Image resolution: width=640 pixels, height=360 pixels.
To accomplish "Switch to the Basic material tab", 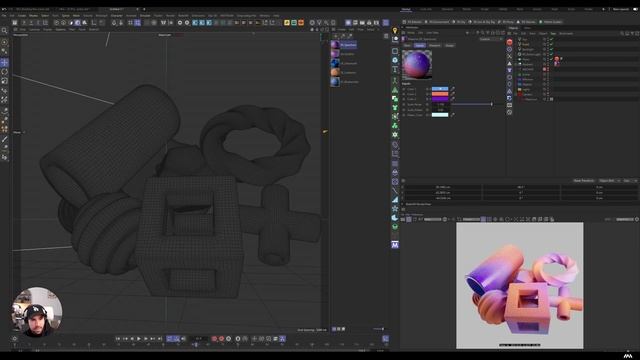I will coord(407,45).
